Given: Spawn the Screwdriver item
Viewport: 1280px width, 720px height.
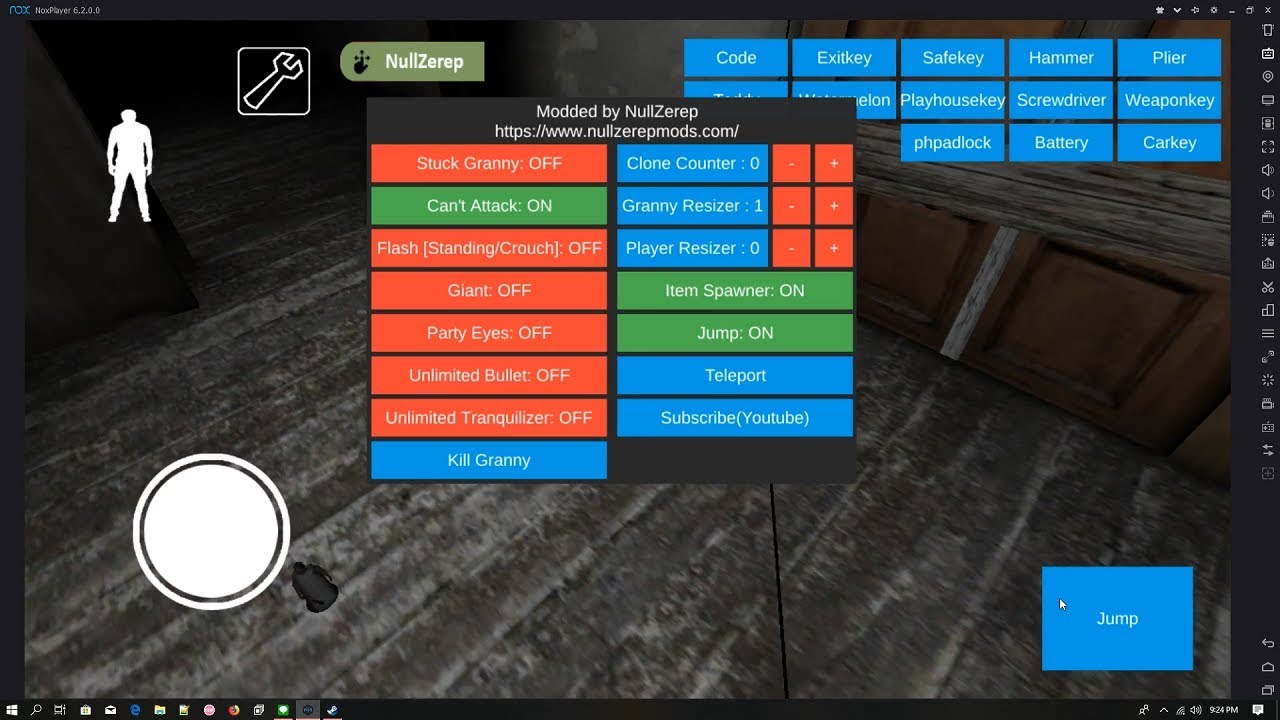Looking at the screenshot, I should tap(1061, 100).
